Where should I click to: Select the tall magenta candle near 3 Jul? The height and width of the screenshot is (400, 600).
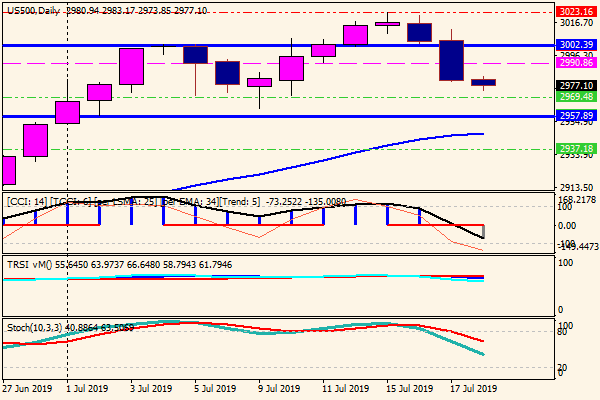132,66
